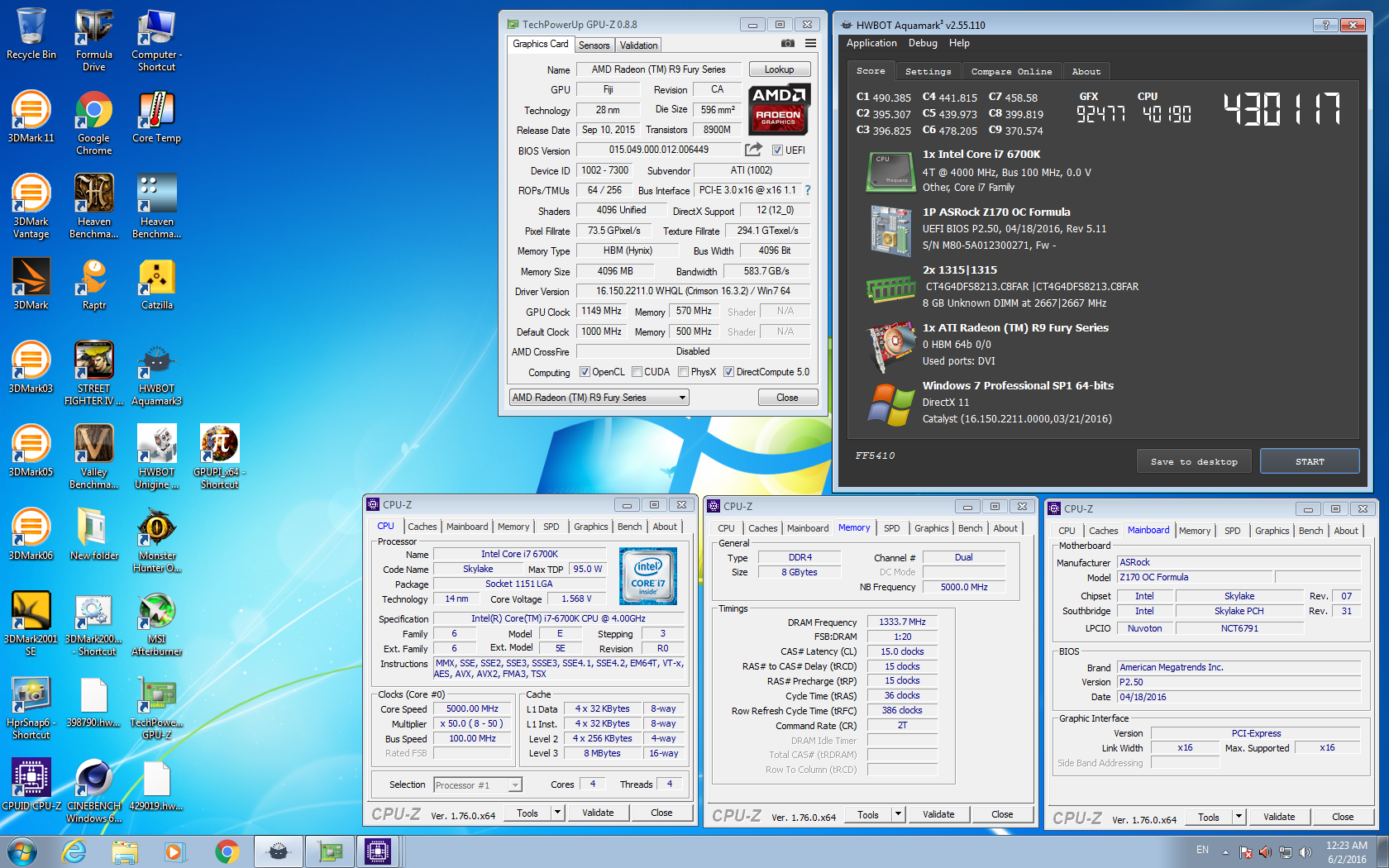1389x868 pixels.
Task: Click the GPU Name field in GPU-Z
Action: [x=659, y=69]
